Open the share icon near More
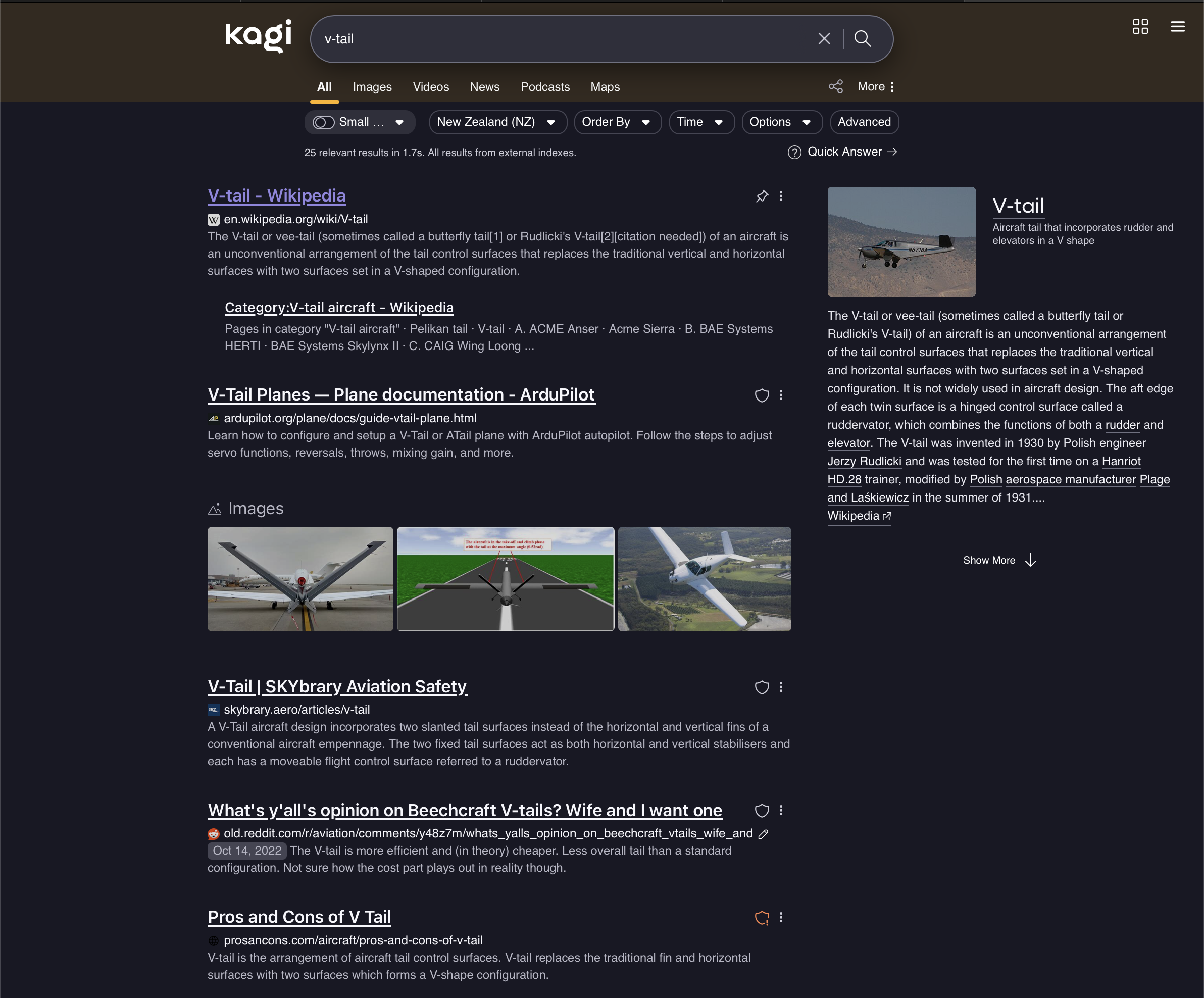The height and width of the screenshot is (998, 1204). pyautogui.click(x=836, y=86)
